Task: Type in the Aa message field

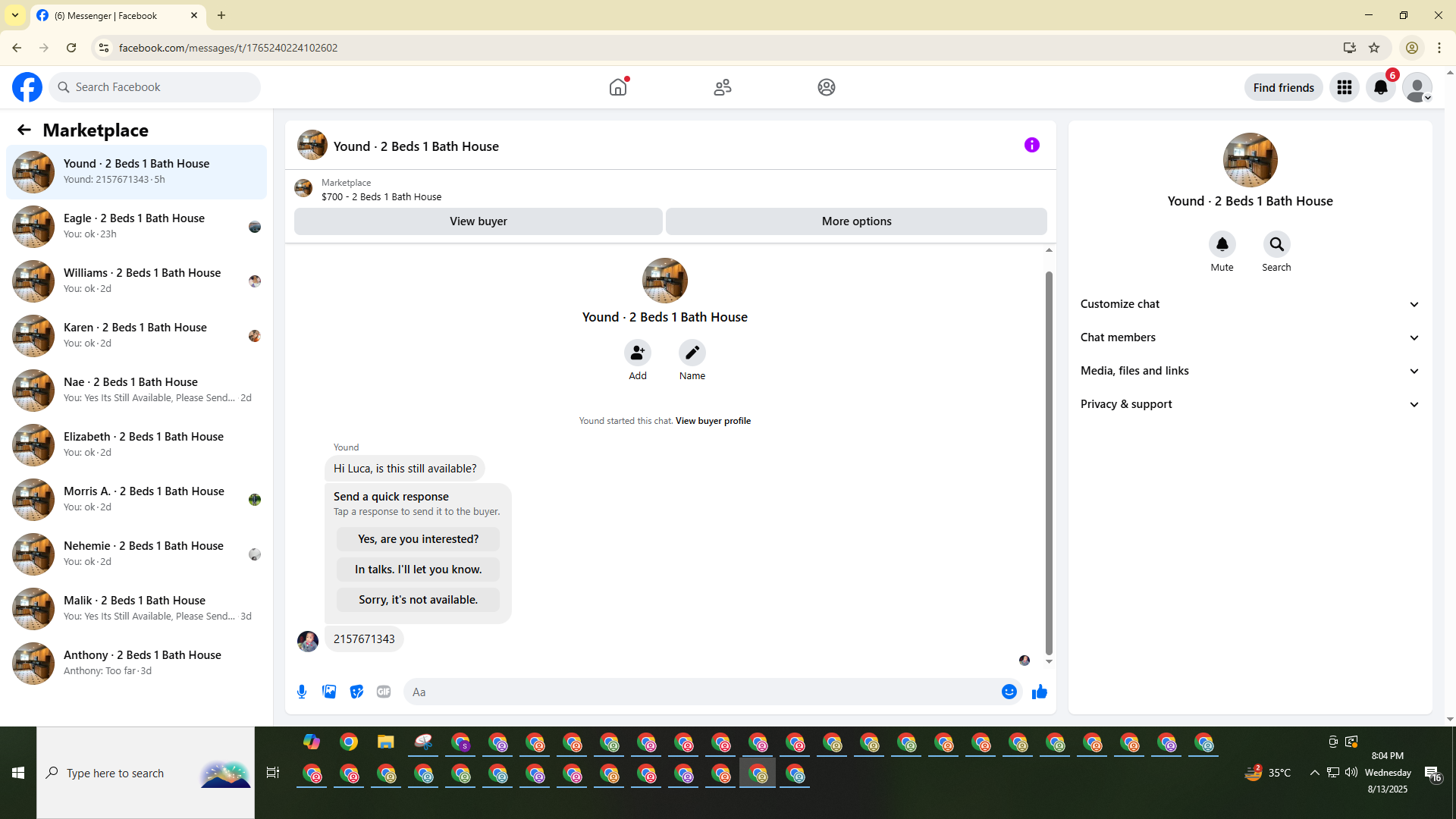Action: coord(698,692)
